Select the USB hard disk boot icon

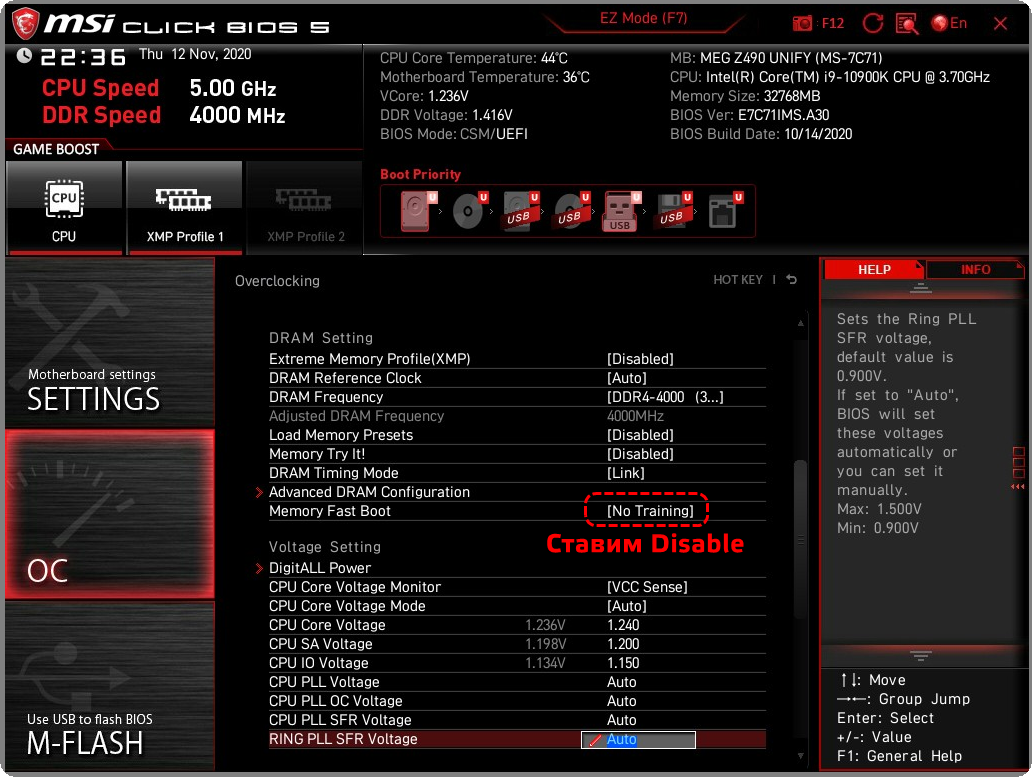pos(521,211)
